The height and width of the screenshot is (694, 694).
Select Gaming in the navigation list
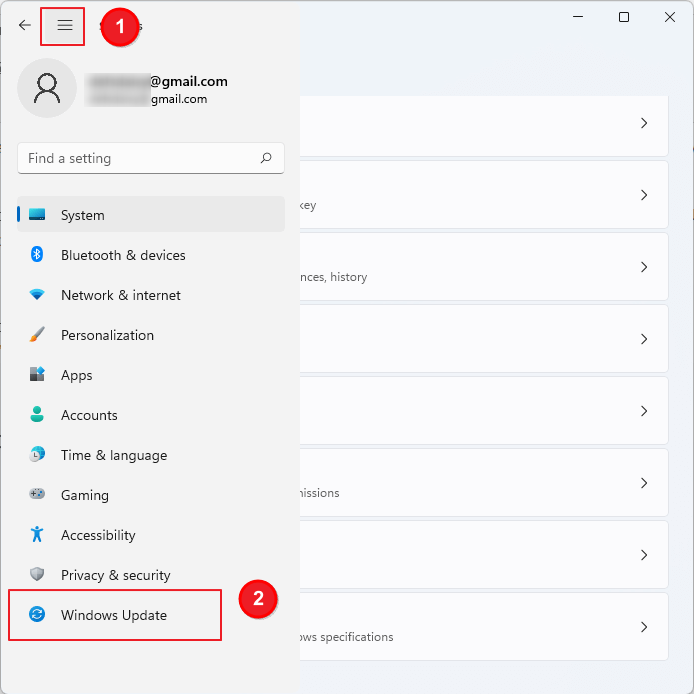point(85,495)
